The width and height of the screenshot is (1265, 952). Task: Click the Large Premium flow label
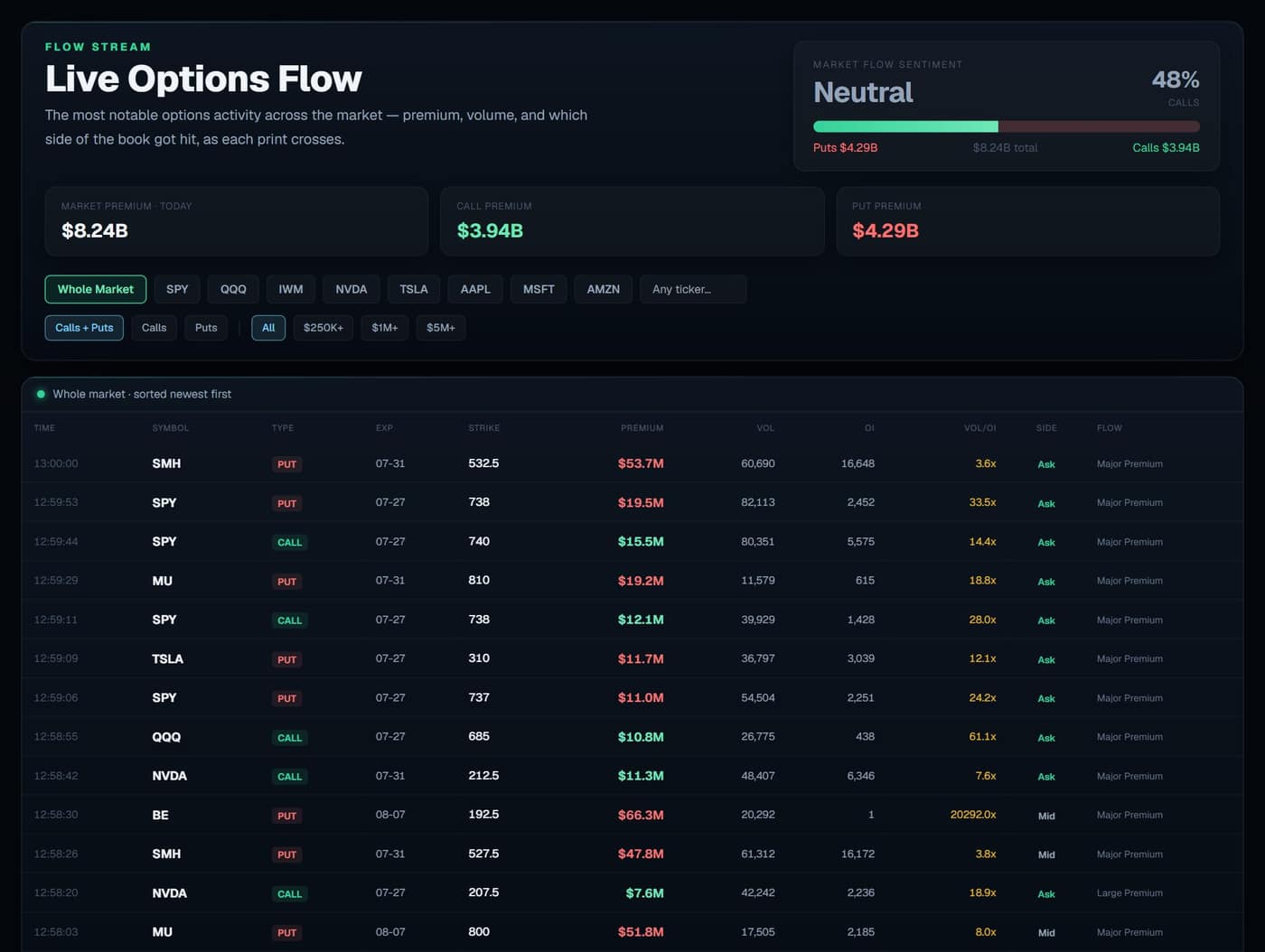1129,893
